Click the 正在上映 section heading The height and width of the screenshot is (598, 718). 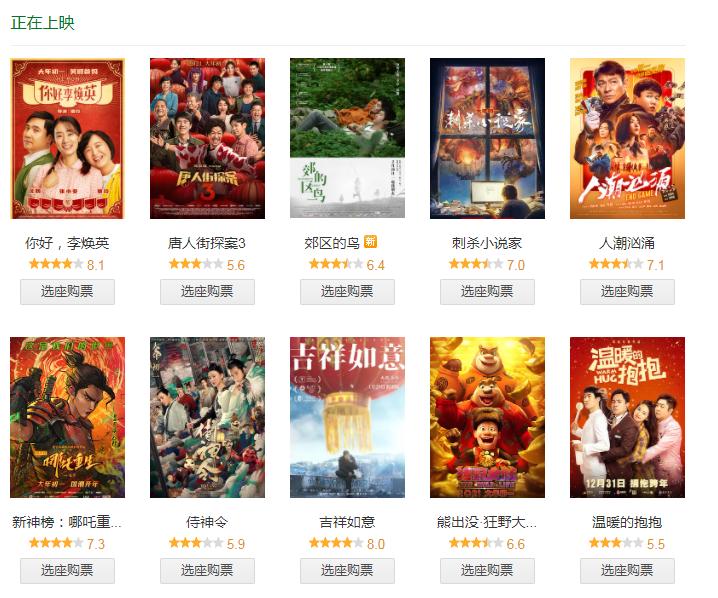coord(43,22)
